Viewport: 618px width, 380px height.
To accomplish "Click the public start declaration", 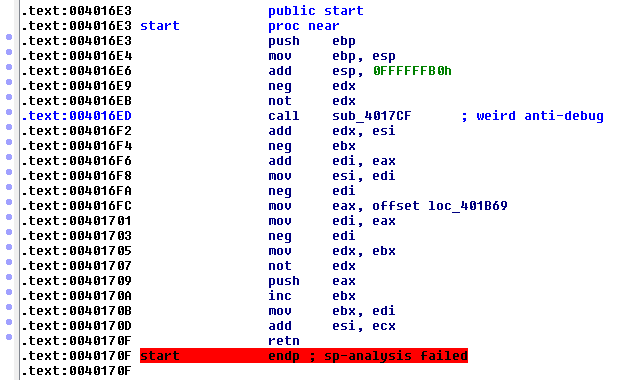I will pyautogui.click(x=315, y=11).
